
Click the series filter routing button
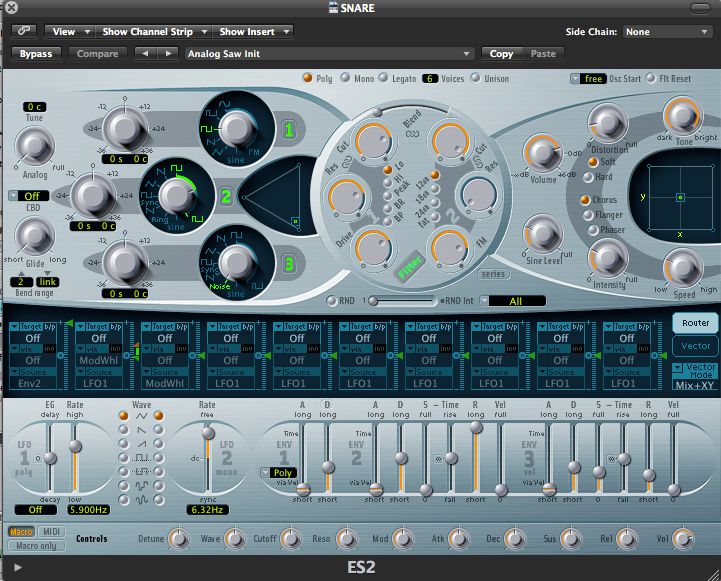pyautogui.click(x=493, y=274)
